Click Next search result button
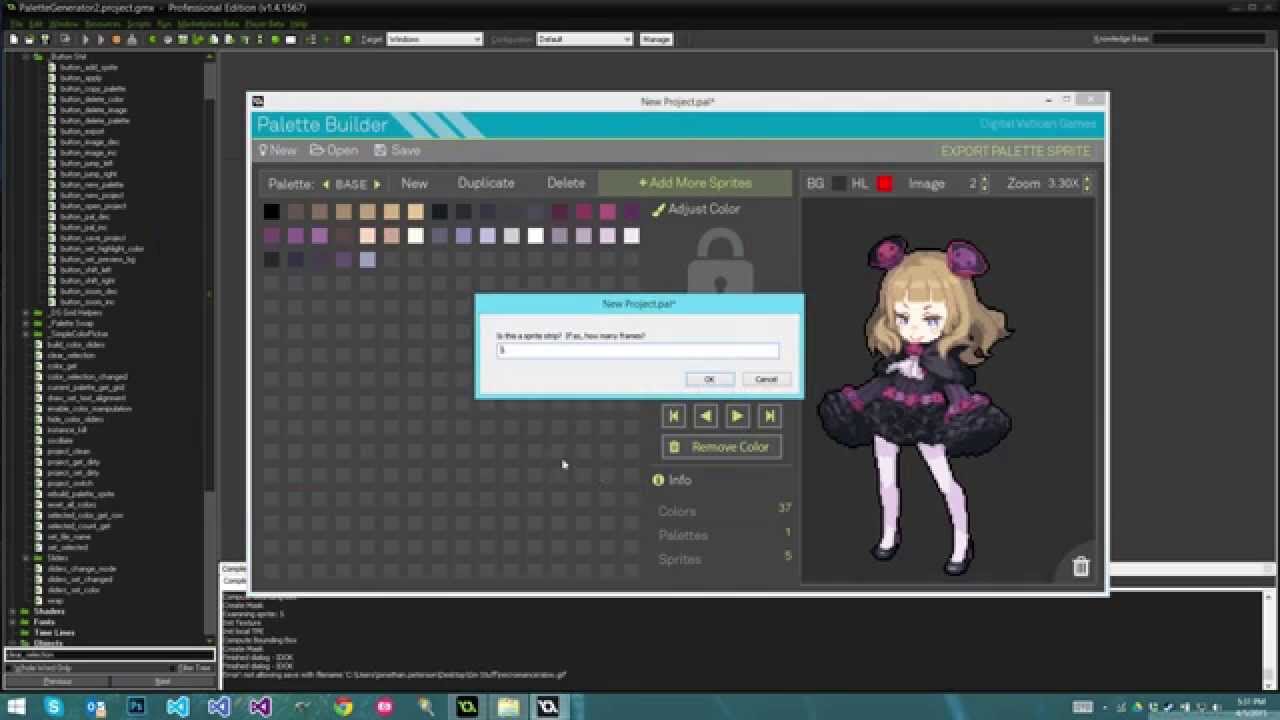Screen dimensions: 1280x720 pos(162,681)
